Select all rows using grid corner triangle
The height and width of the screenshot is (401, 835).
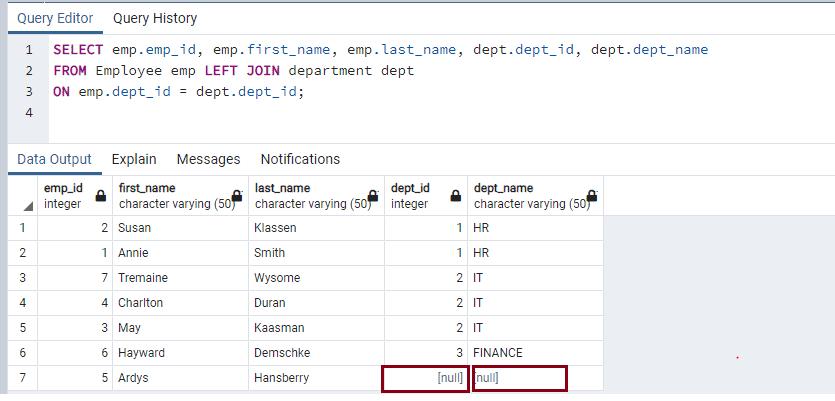[x=27, y=205]
